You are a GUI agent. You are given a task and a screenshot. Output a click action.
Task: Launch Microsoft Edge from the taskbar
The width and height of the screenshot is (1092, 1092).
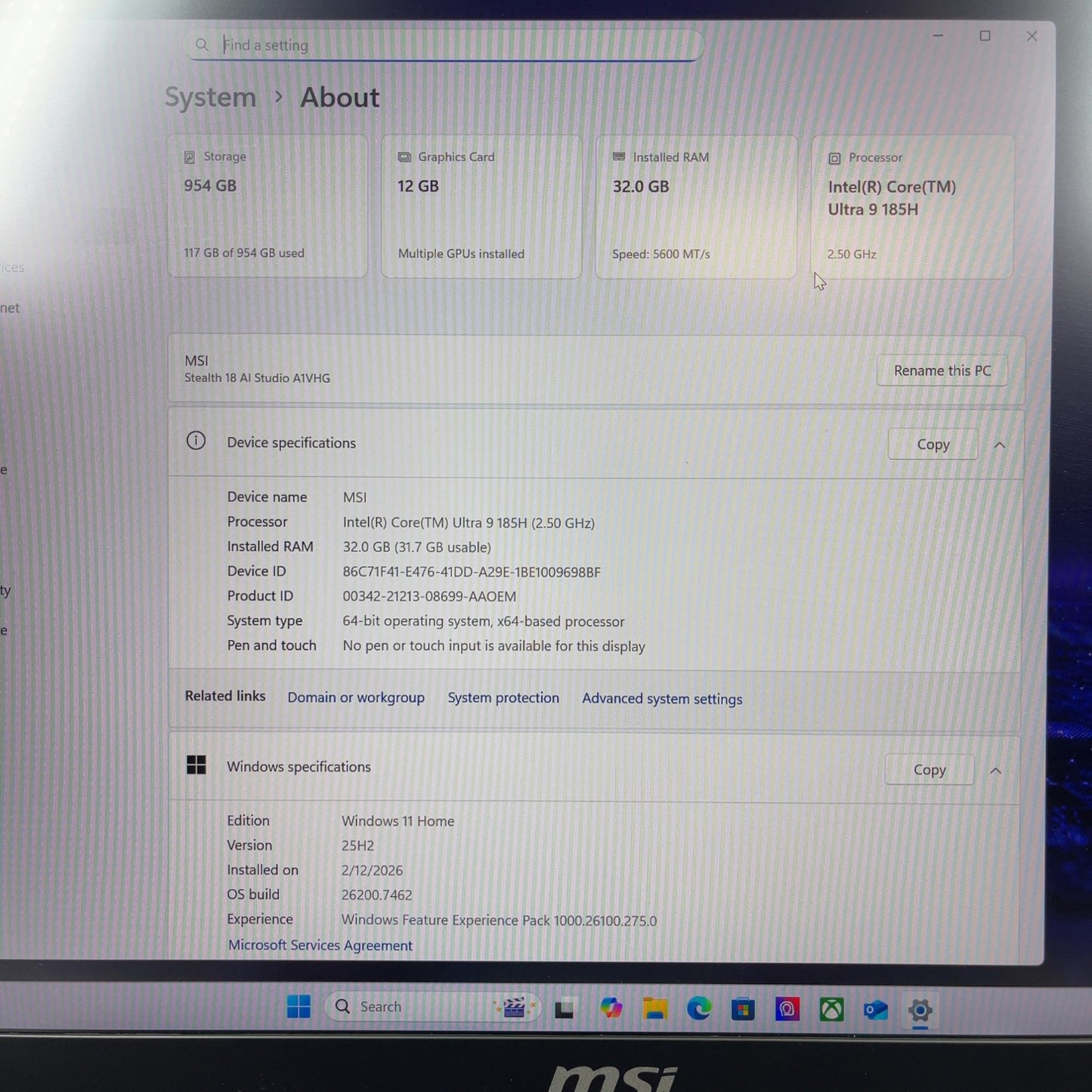point(698,1008)
